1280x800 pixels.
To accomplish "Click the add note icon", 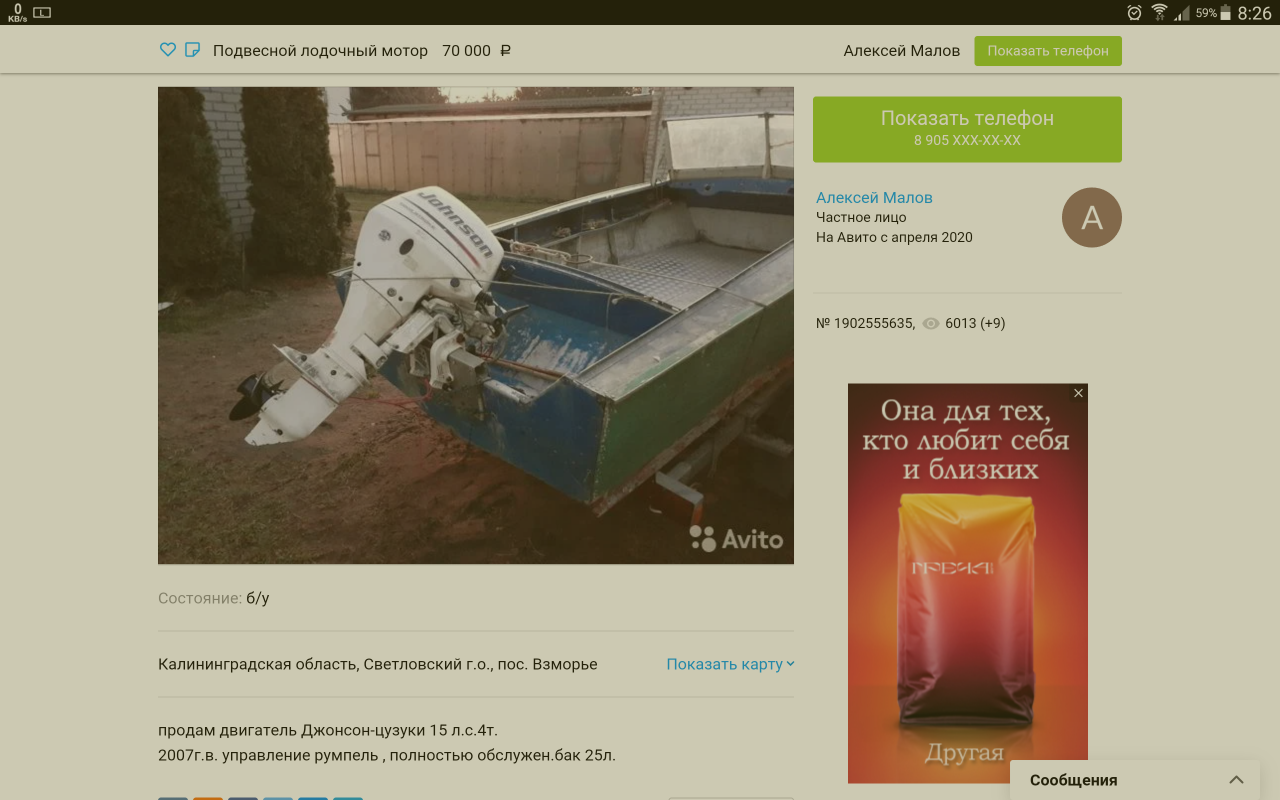I will coord(193,50).
